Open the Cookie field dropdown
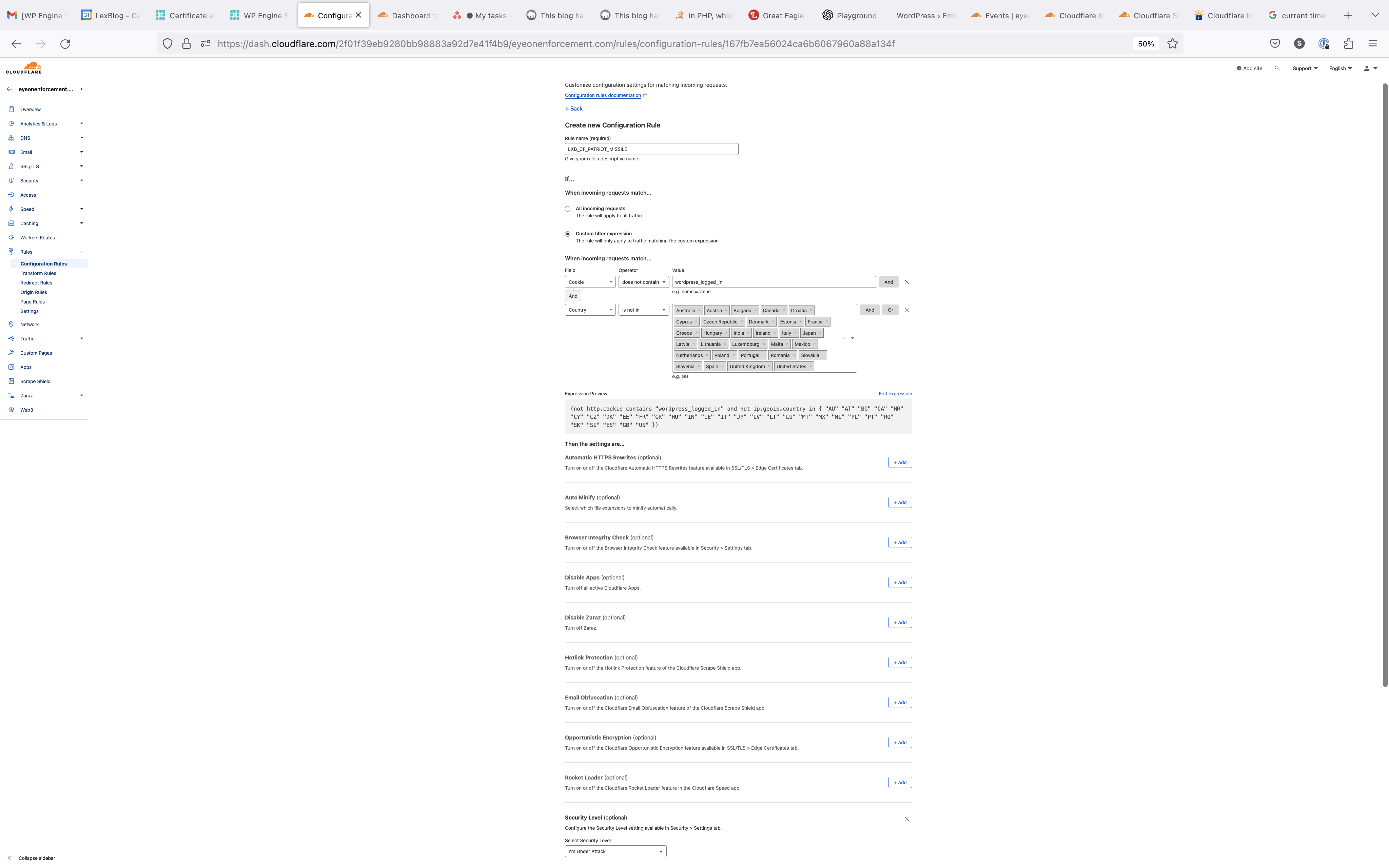1389x868 pixels. [x=590, y=282]
